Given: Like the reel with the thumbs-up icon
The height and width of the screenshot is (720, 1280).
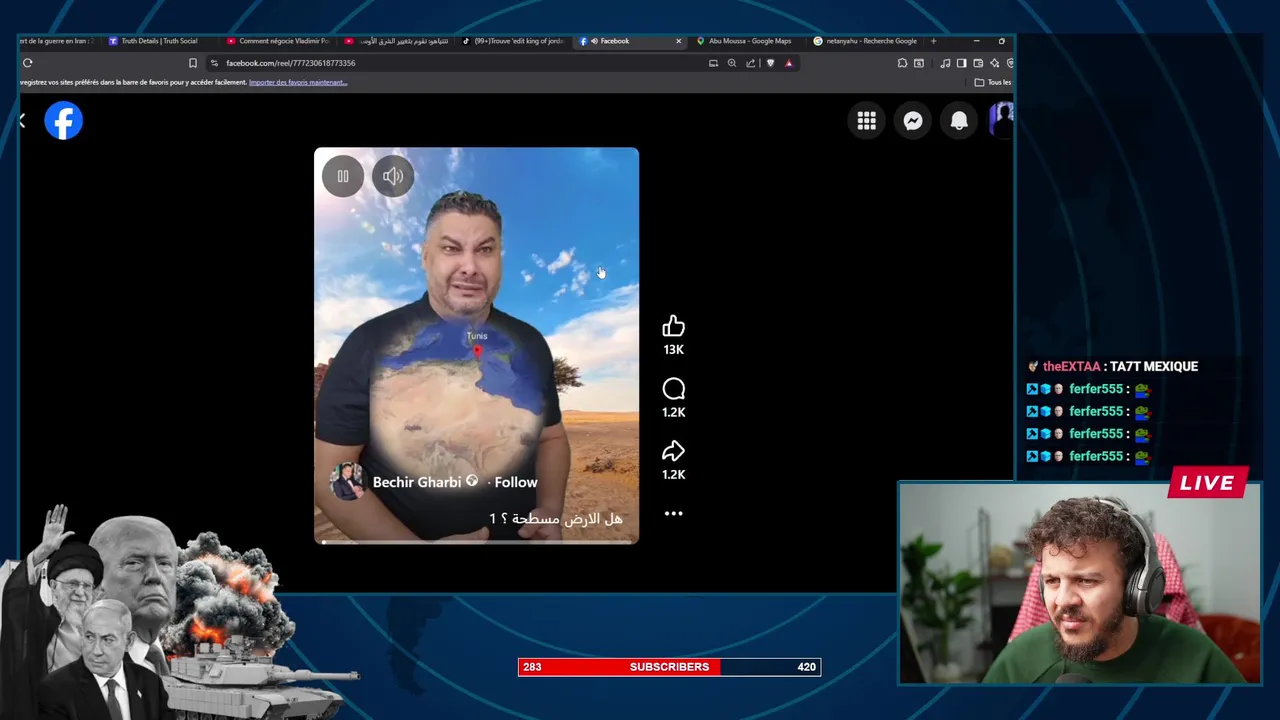Looking at the screenshot, I should 673,326.
